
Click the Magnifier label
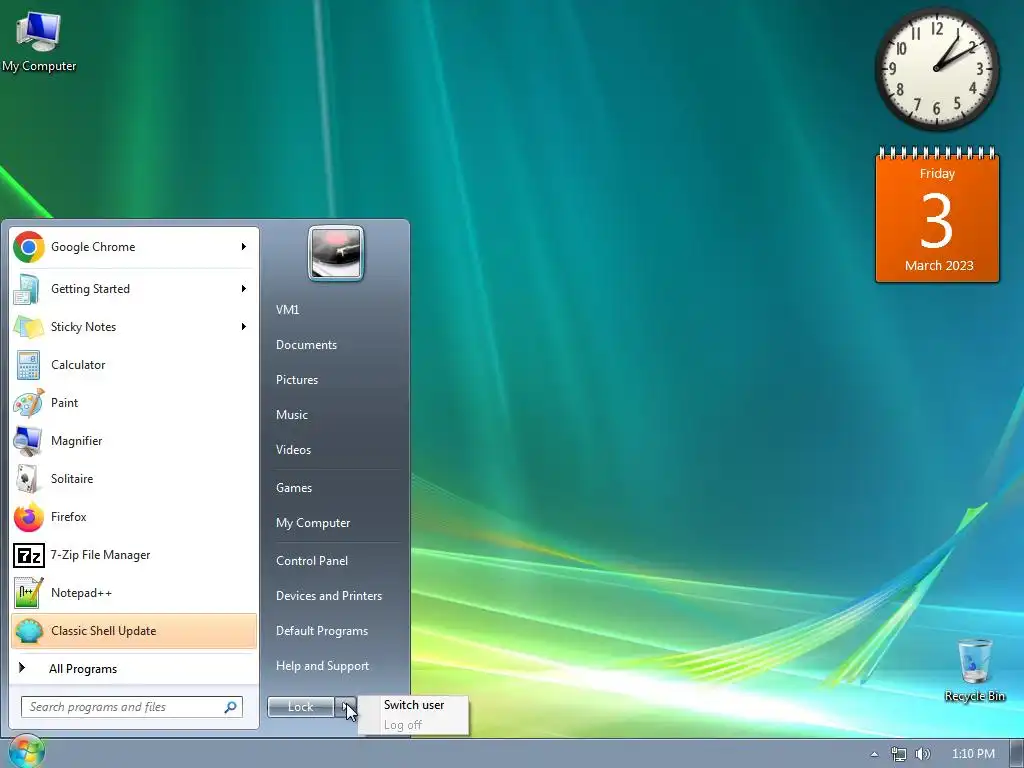click(x=76, y=441)
